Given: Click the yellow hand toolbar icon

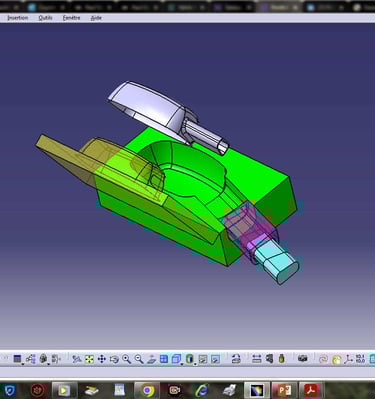Looking at the screenshot, I should point(337,359).
